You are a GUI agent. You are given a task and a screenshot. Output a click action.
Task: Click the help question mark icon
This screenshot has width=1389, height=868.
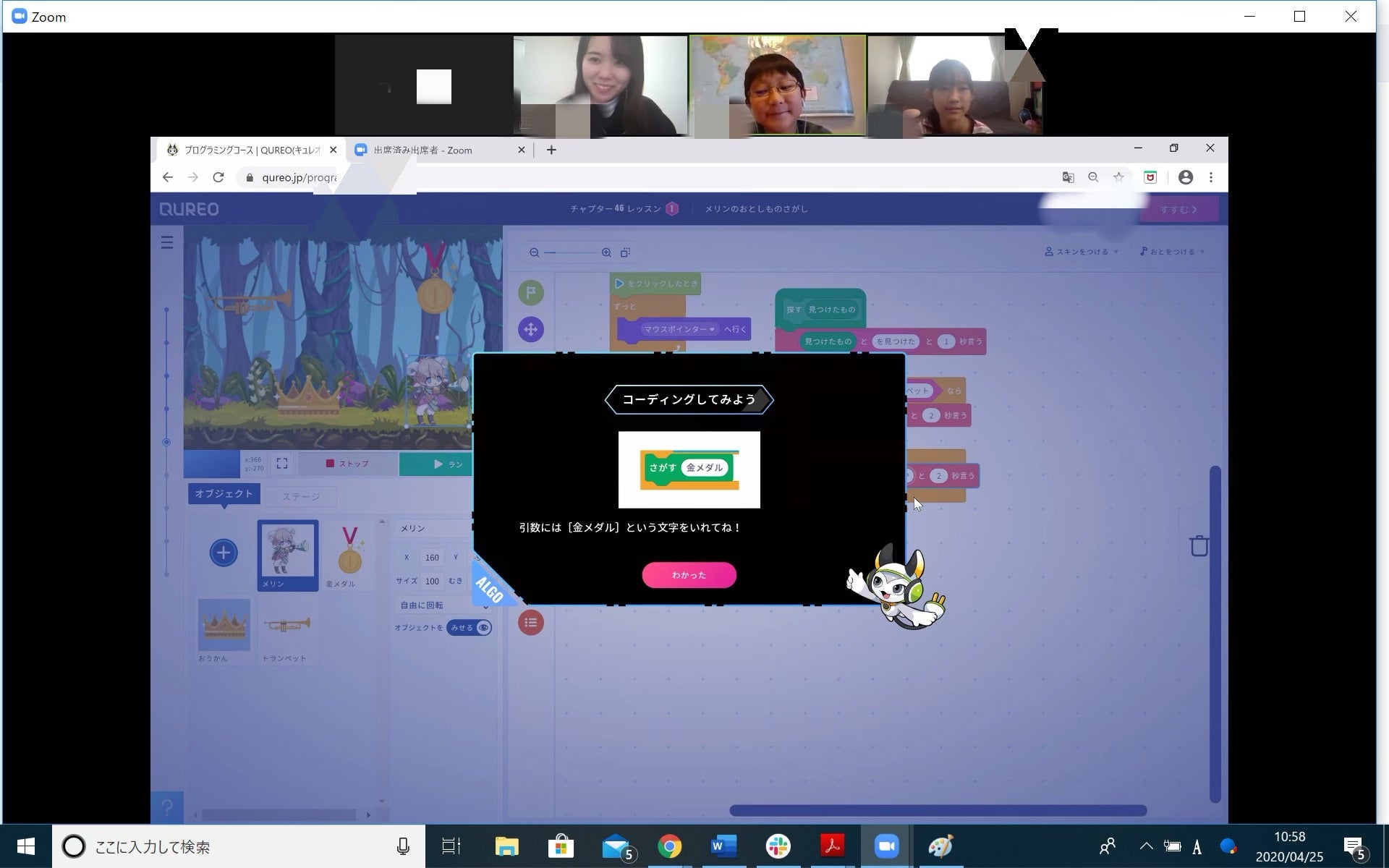tap(167, 807)
